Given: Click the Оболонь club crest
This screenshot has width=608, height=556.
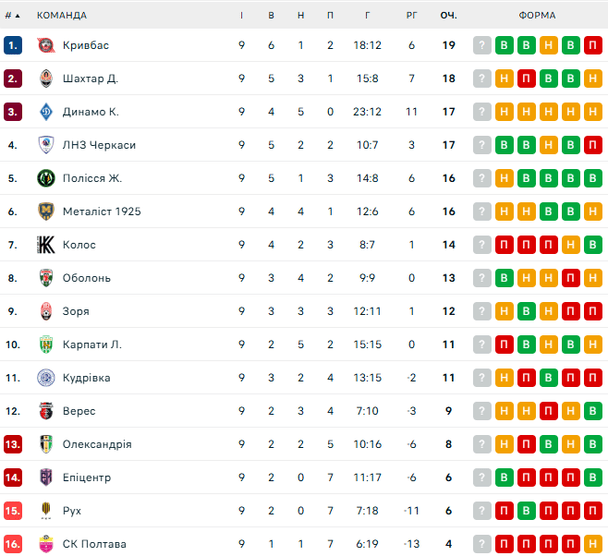Looking at the screenshot, I should pyautogui.click(x=45, y=278).
